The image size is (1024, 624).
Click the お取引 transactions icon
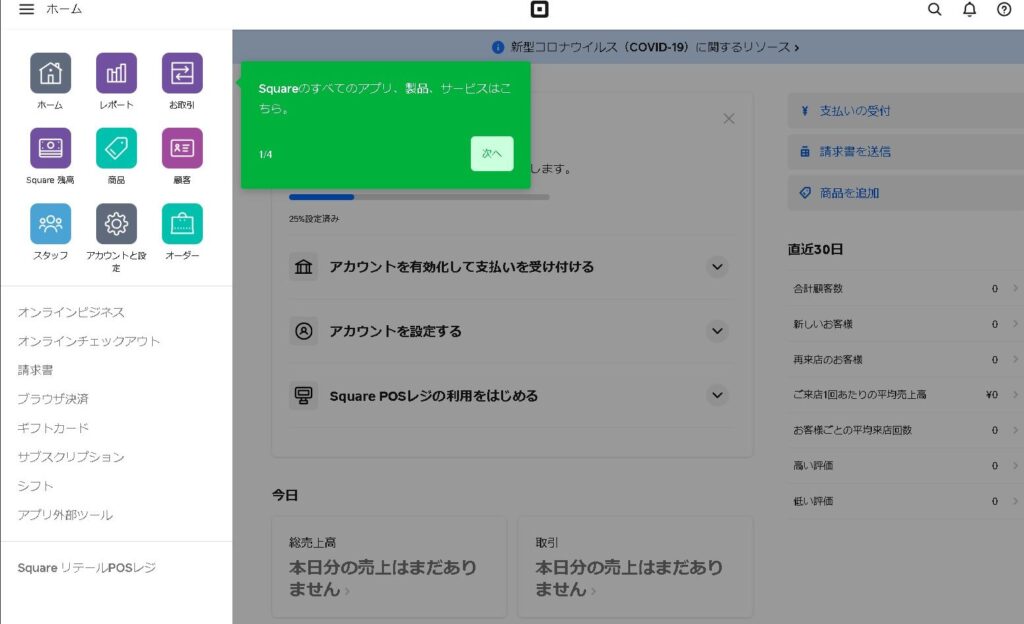[182, 73]
